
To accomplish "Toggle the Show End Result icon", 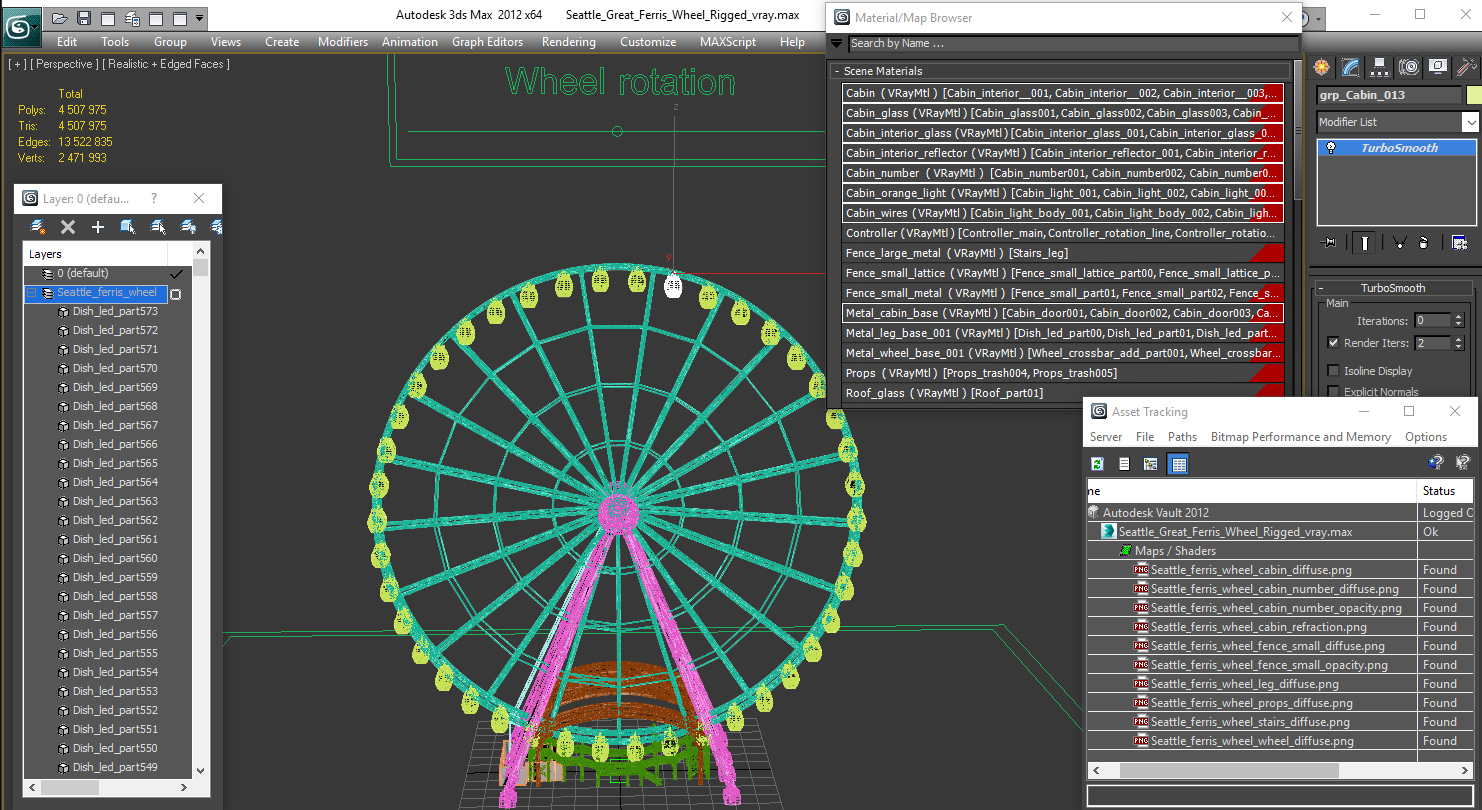I will pyautogui.click(x=1365, y=242).
